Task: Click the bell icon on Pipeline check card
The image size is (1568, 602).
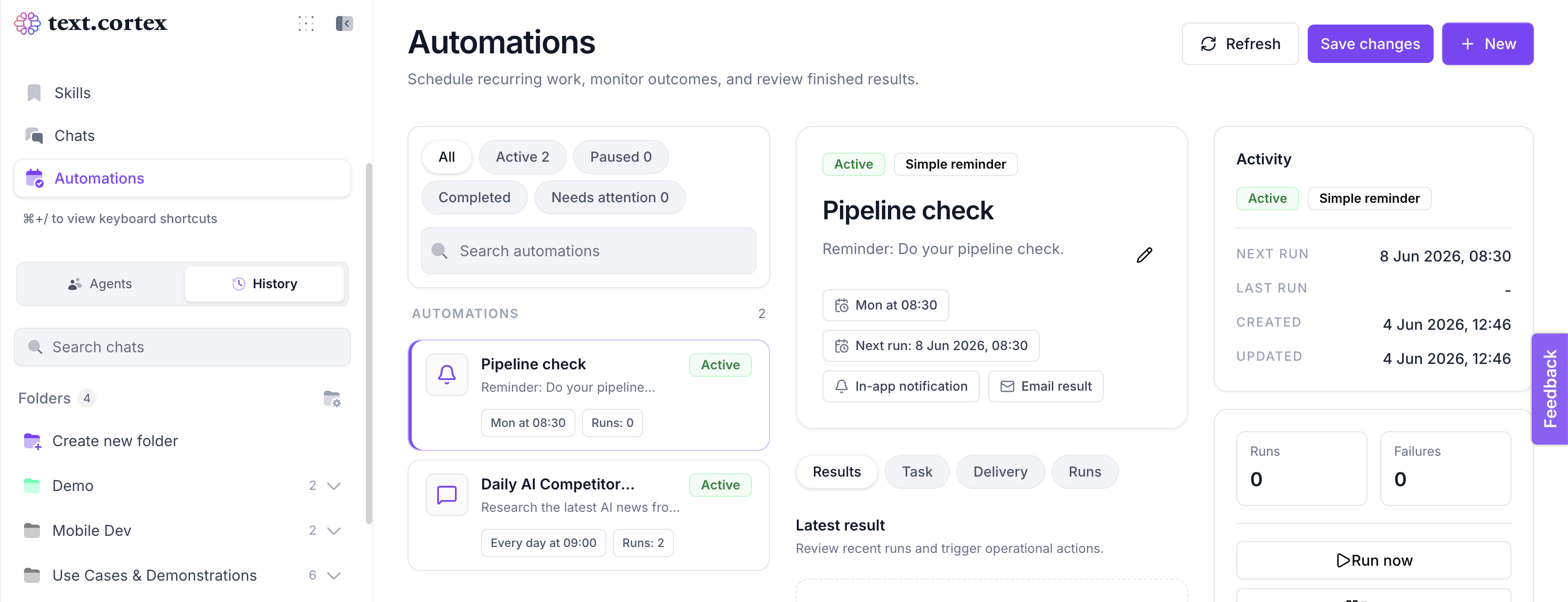Action: point(447,374)
